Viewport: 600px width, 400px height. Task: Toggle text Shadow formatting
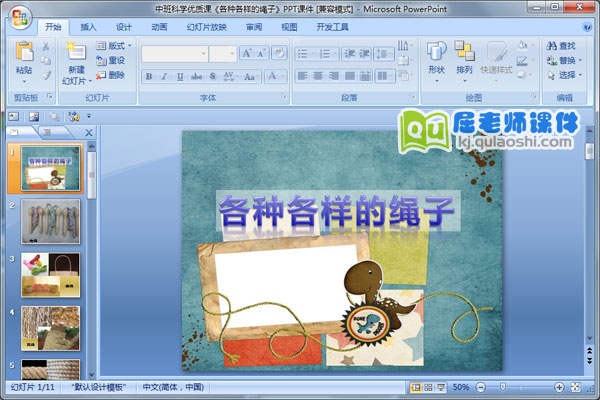213,77
